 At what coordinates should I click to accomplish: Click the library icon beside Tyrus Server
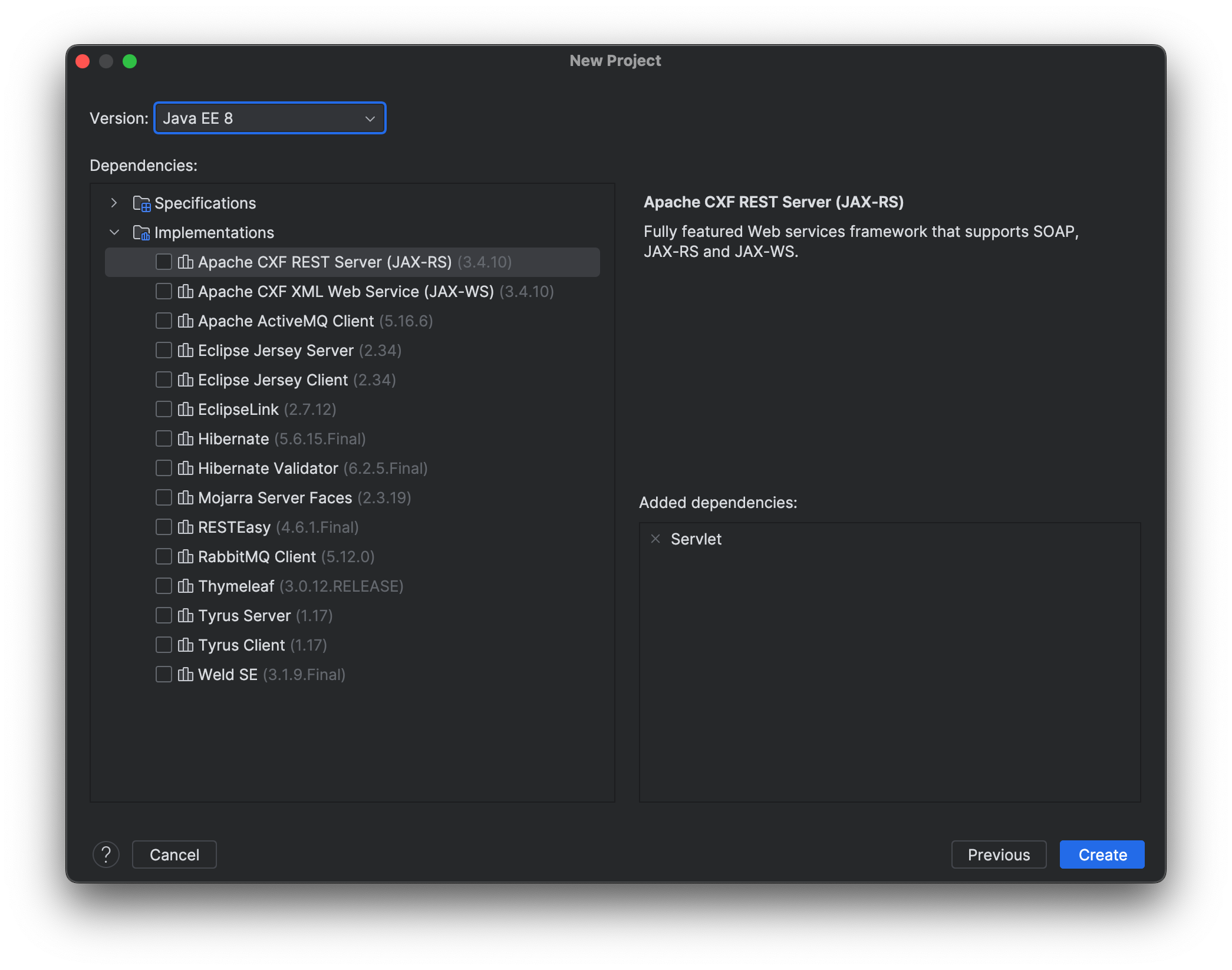(185, 615)
